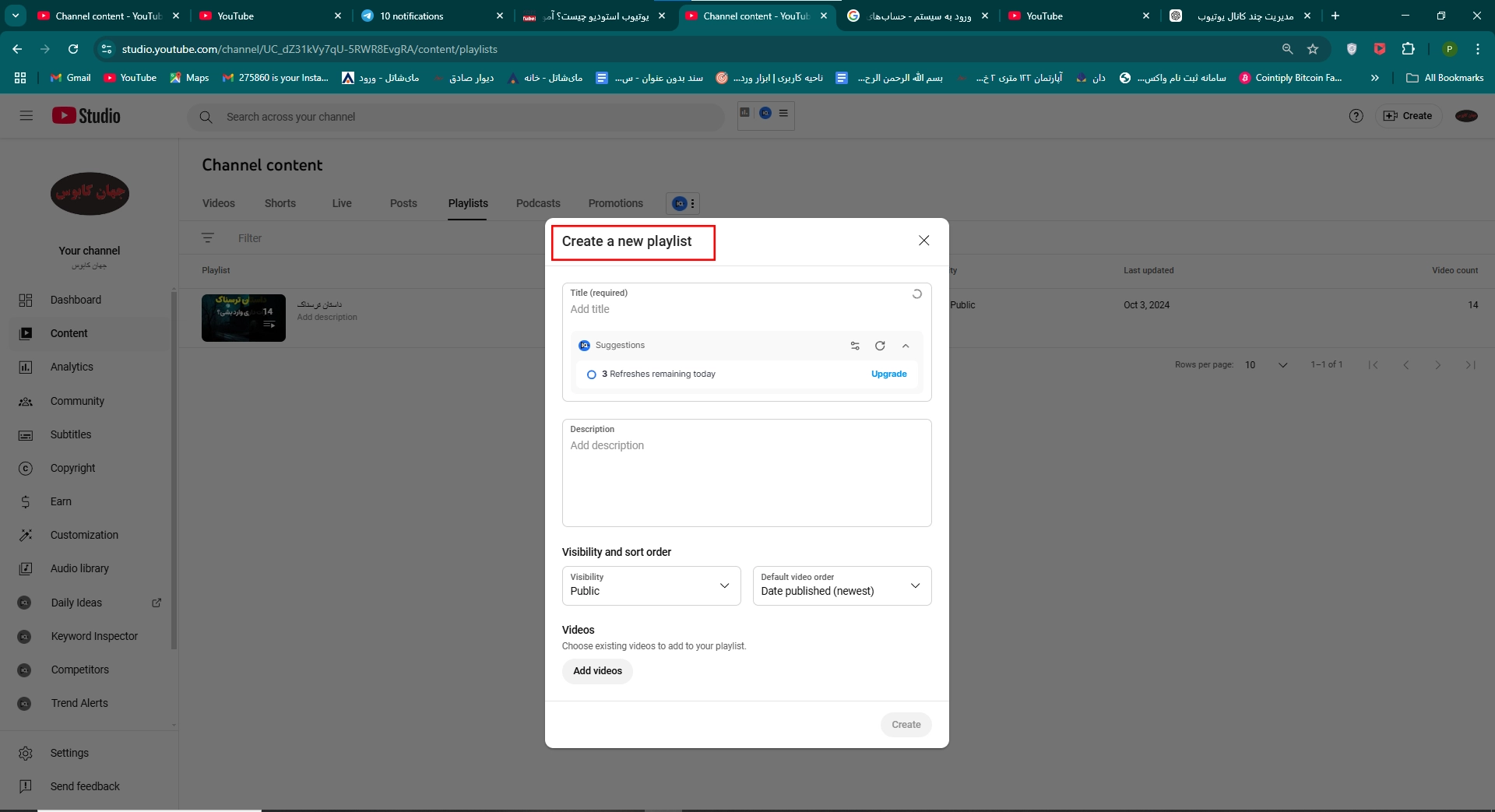Open the Visibility dropdown

pos(650,585)
